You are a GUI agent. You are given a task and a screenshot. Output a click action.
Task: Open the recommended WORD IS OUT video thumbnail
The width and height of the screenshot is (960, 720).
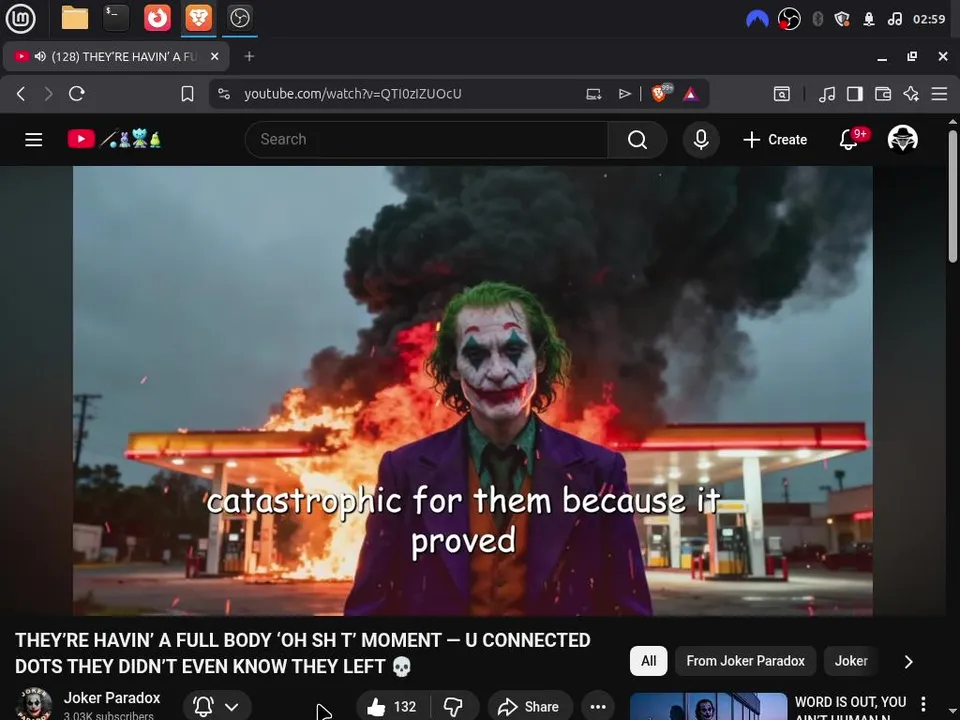click(x=708, y=707)
